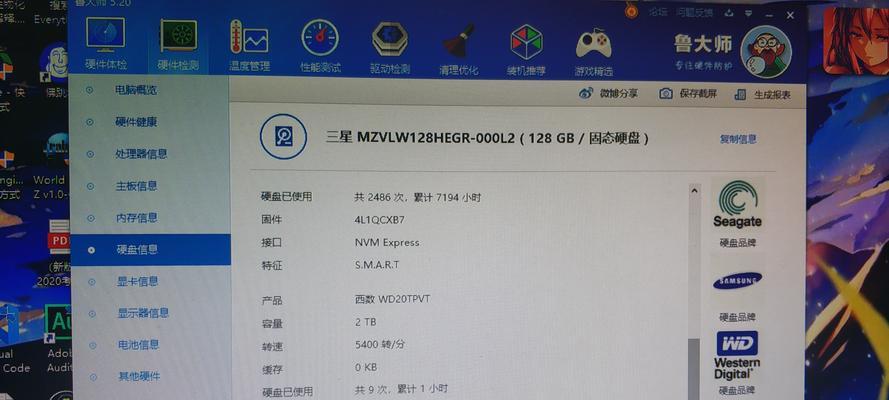Image resolution: width=889 pixels, height=400 pixels.
Task: Click the scrollbar up arrow in disk details
Action: click(x=695, y=192)
